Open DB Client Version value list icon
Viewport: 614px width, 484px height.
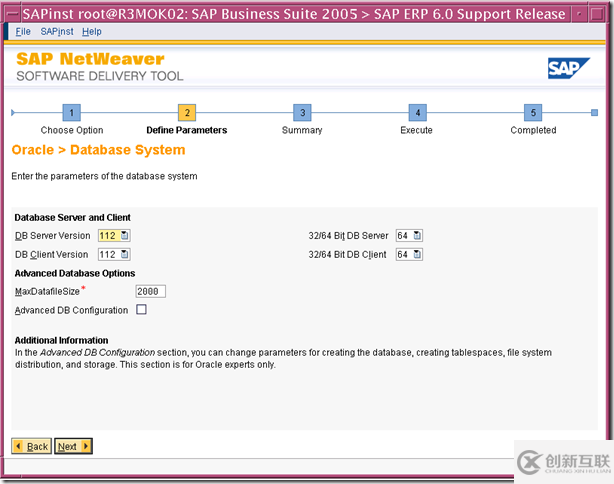pos(125,254)
